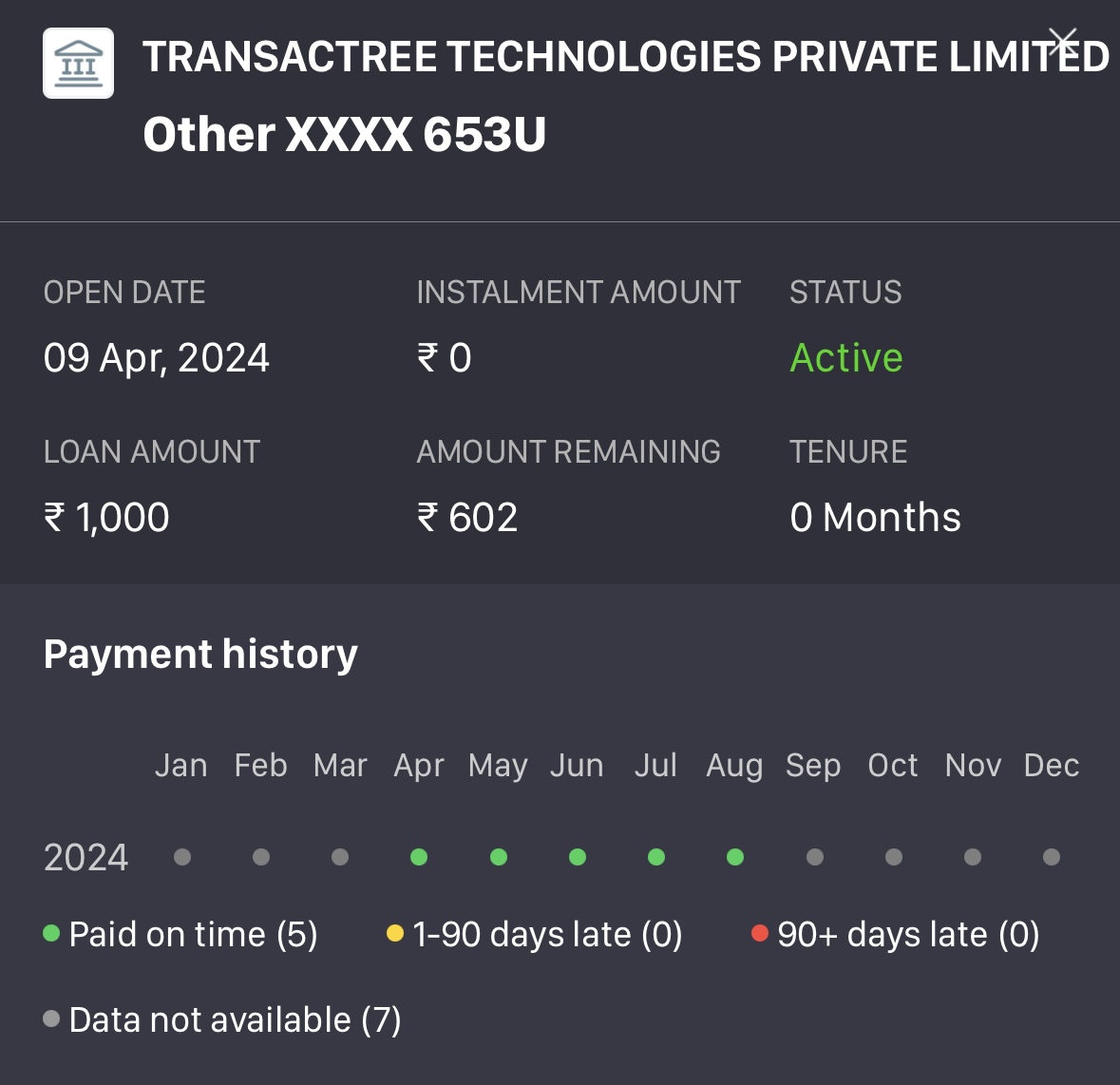Click the Open Date 09 Apr, 2024 value
1120x1085 pixels.
pyautogui.click(x=157, y=358)
